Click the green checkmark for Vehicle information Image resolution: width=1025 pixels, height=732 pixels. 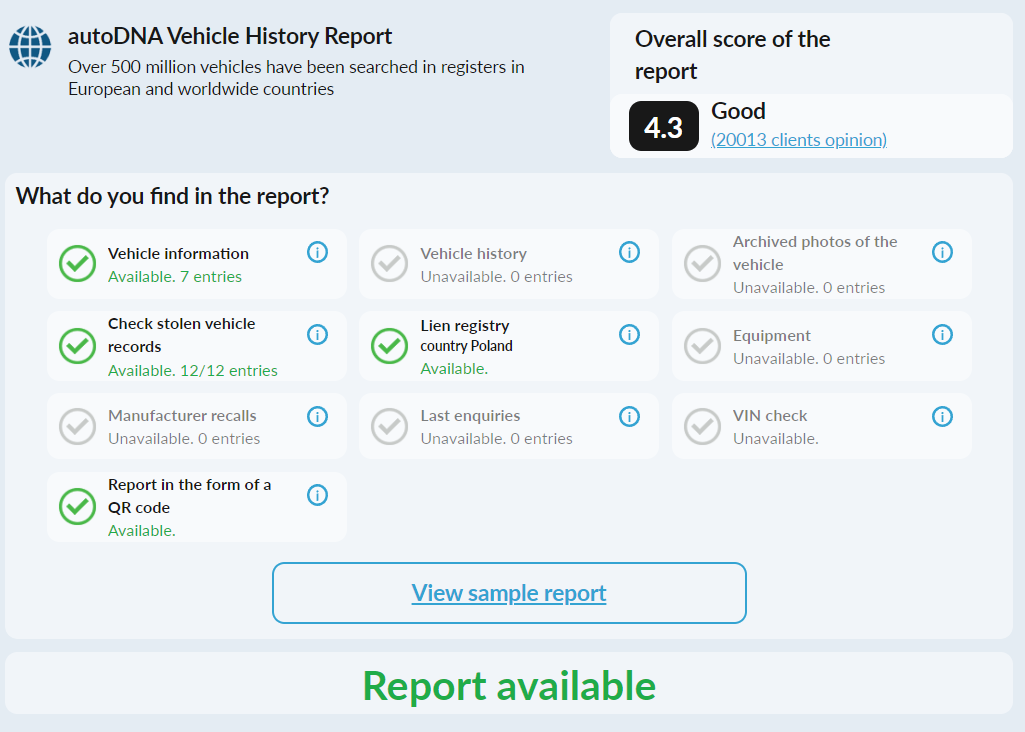(x=77, y=263)
